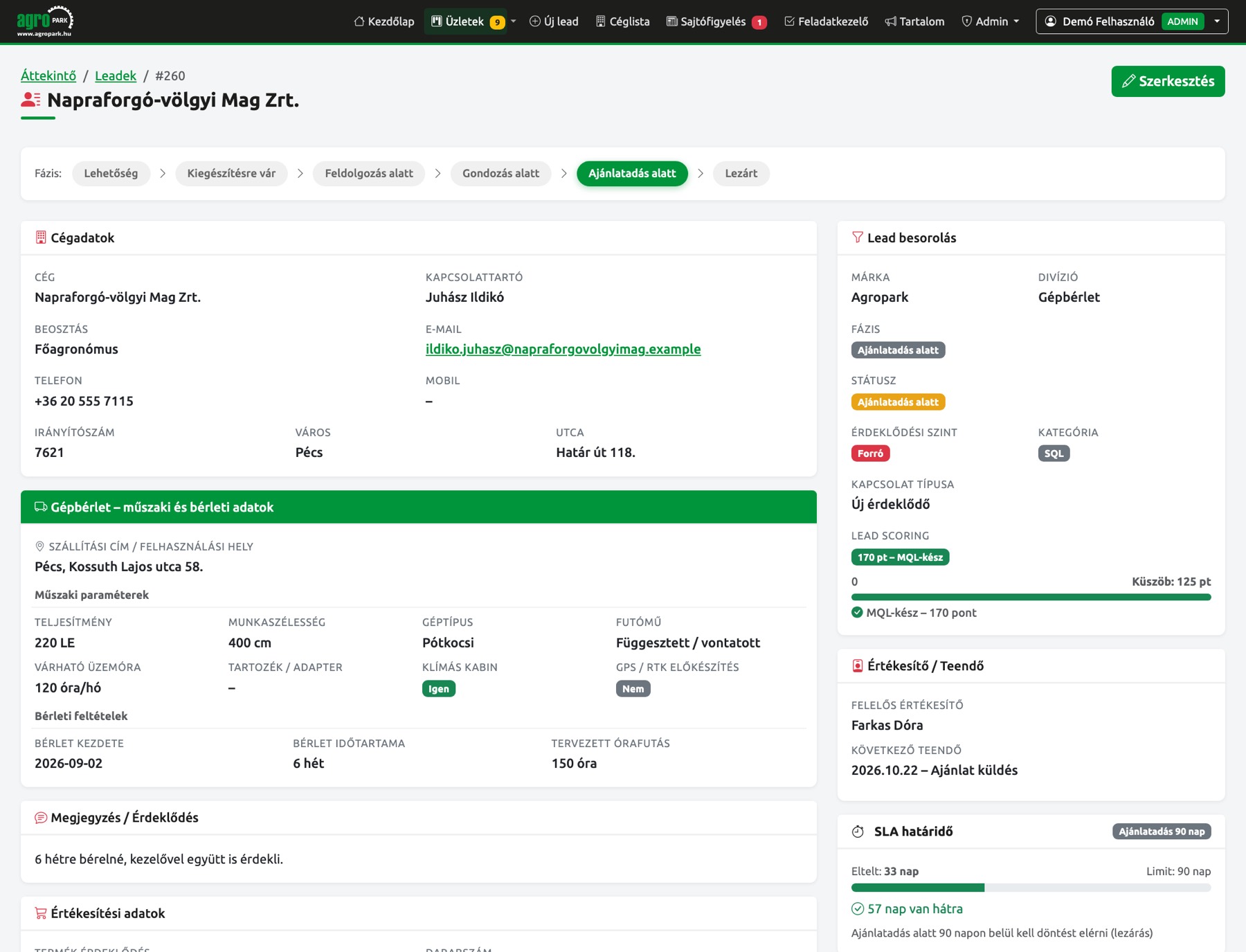Click the phone number +36 20 555 7115
The image size is (1246, 952).
[84, 401]
